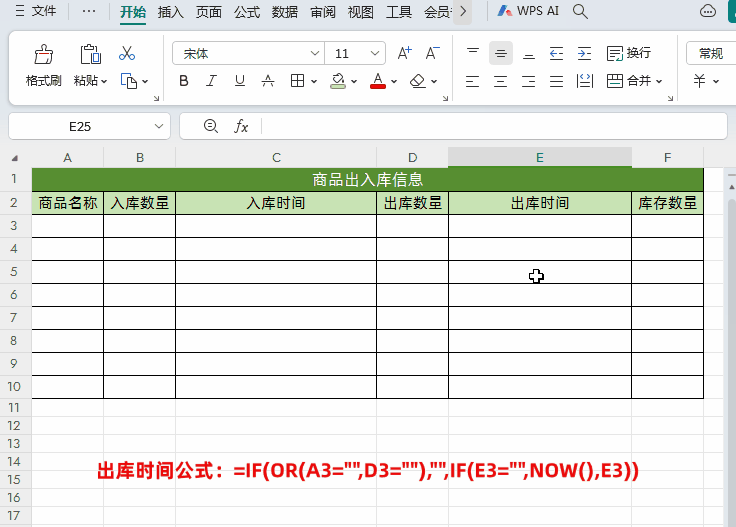Switch to the 页面 Page tab
The image size is (736, 527).
tap(208, 12)
